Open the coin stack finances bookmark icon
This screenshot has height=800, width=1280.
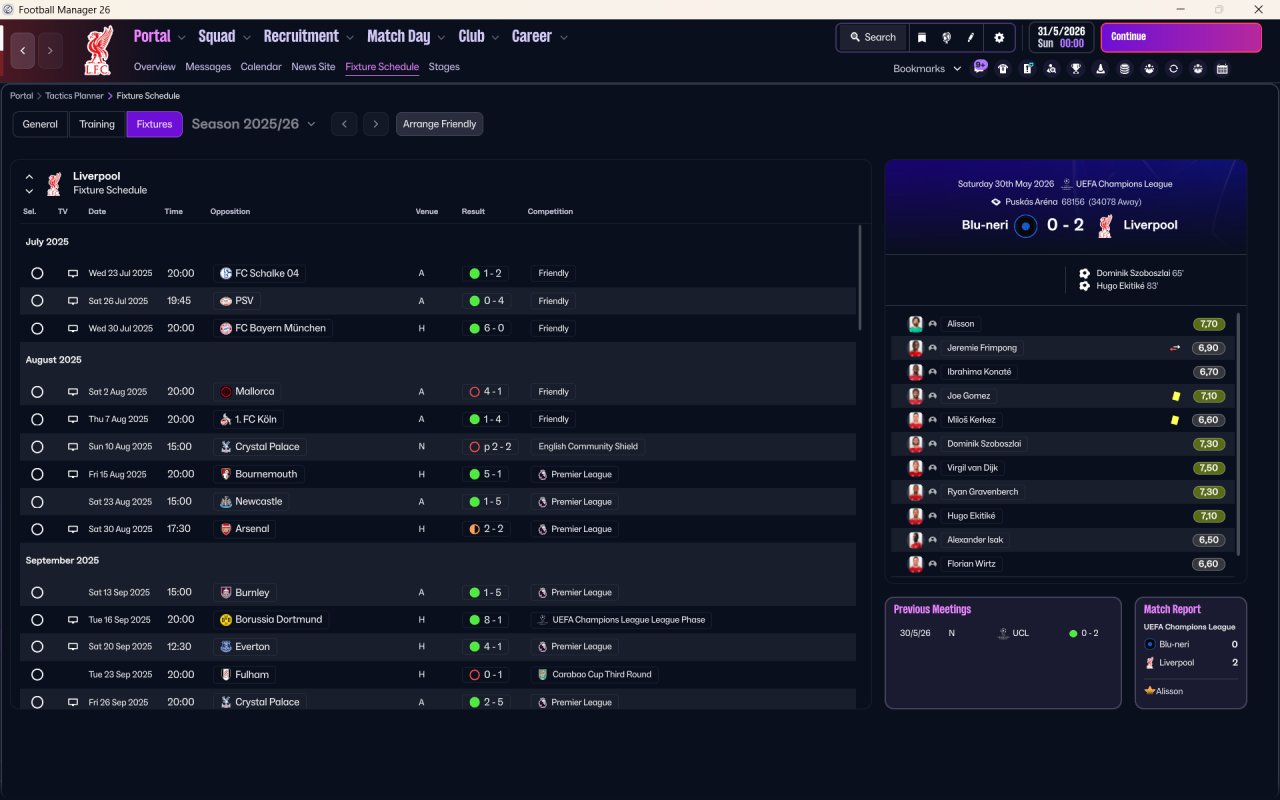coord(1125,69)
